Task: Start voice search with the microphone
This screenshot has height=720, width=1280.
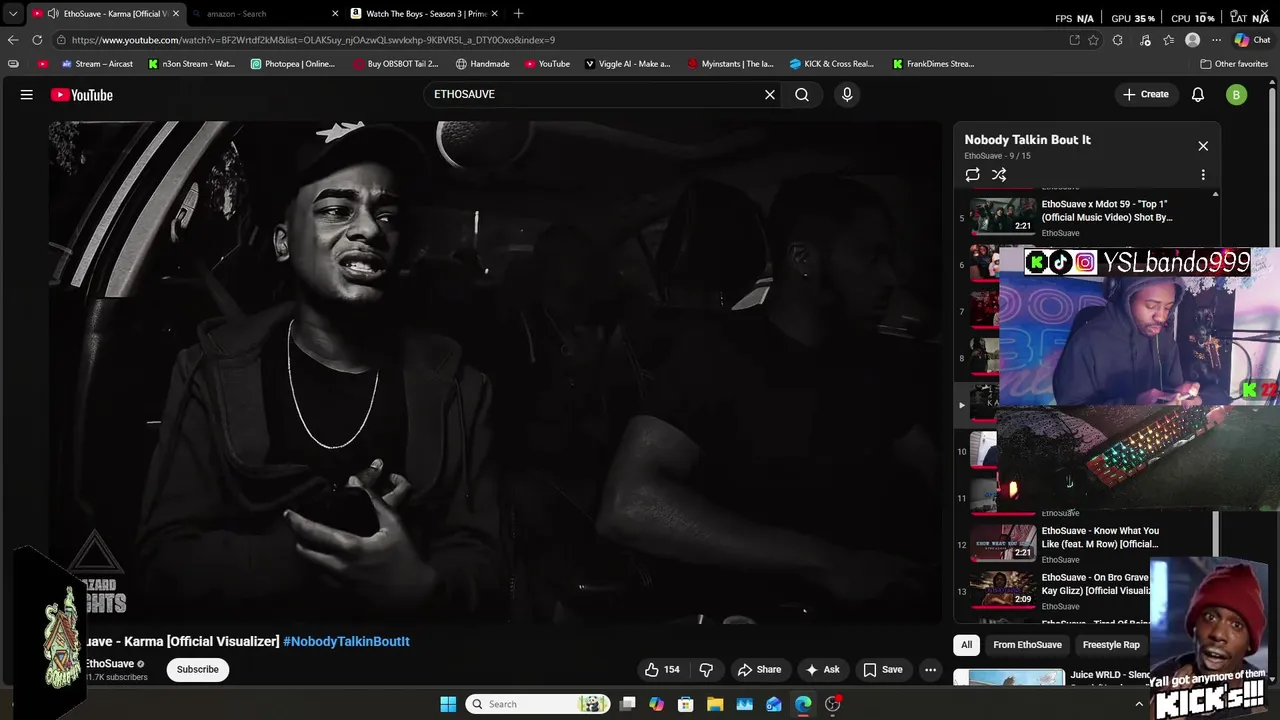Action: 847,94
